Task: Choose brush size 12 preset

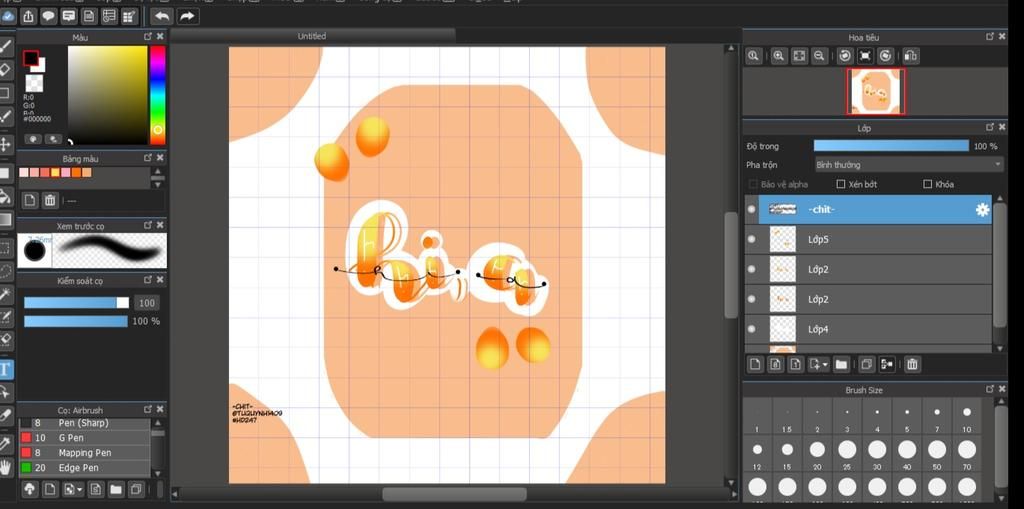Action: (x=757, y=453)
